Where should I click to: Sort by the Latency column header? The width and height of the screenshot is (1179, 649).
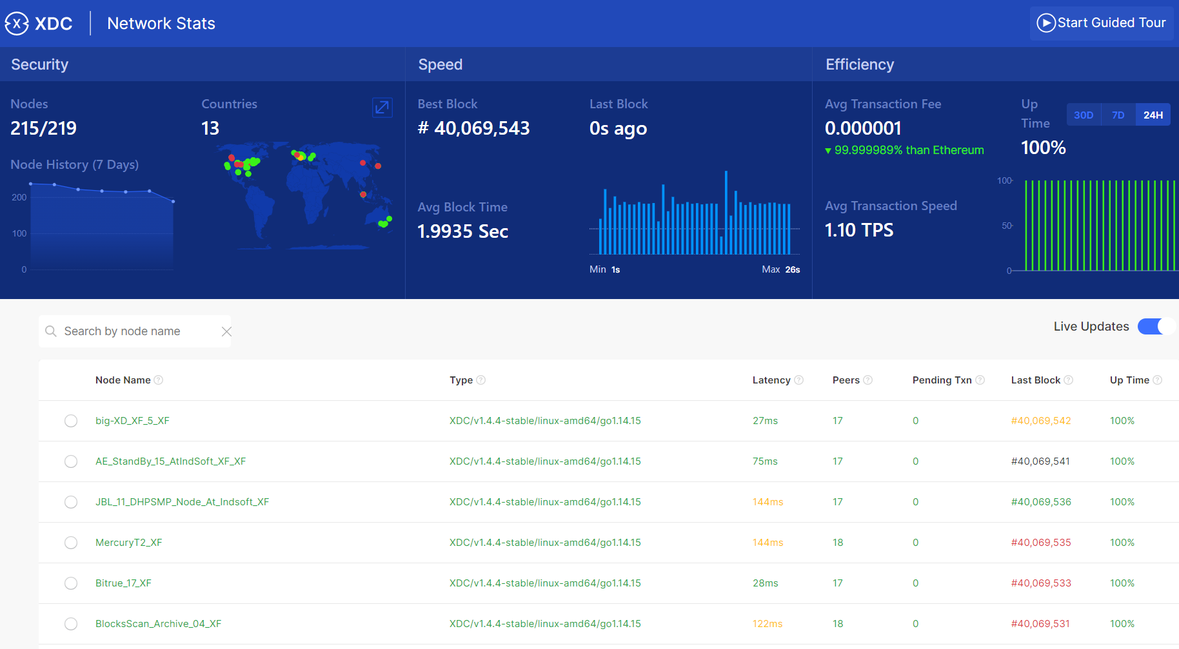tap(771, 380)
